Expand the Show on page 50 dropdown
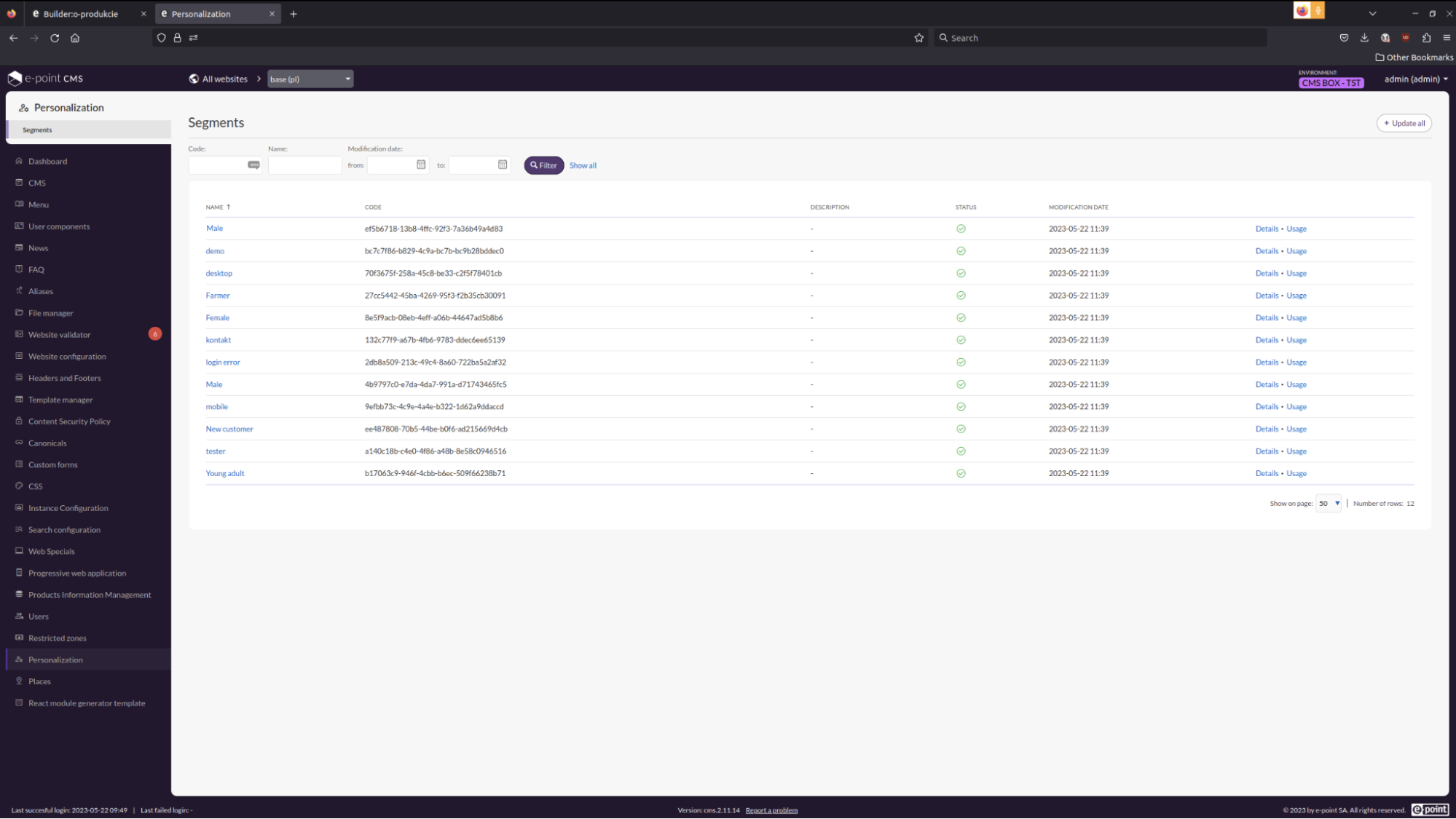This screenshot has width=1456, height=819. pos(1328,503)
